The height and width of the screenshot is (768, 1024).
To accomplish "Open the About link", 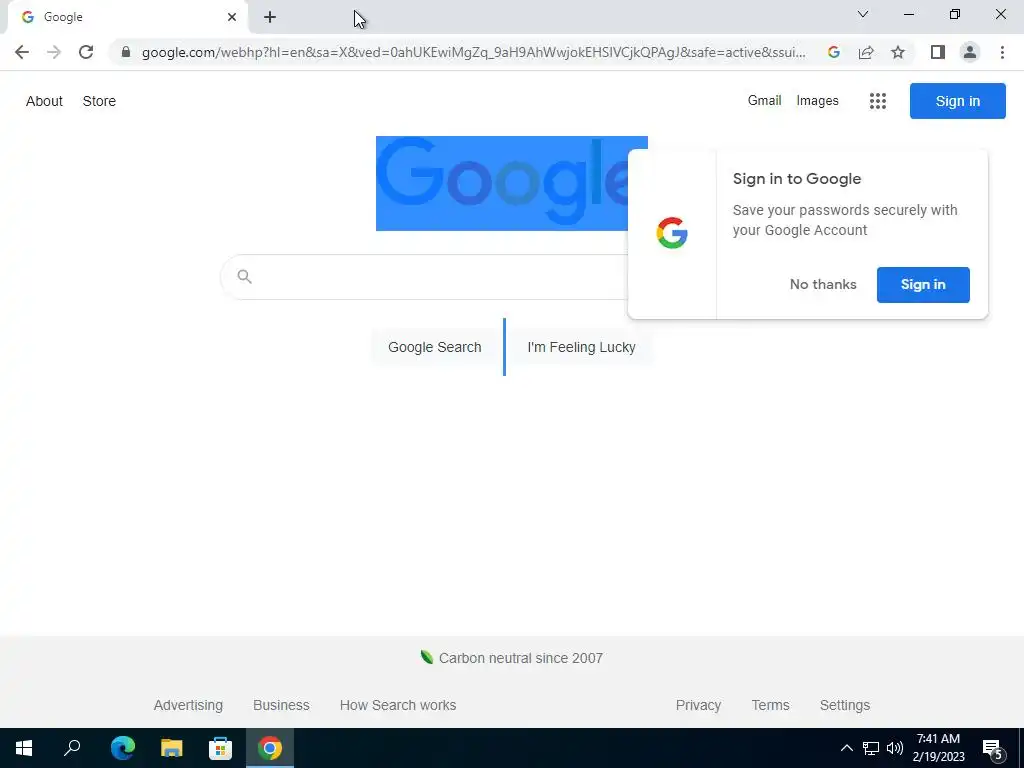I will (x=44, y=101).
